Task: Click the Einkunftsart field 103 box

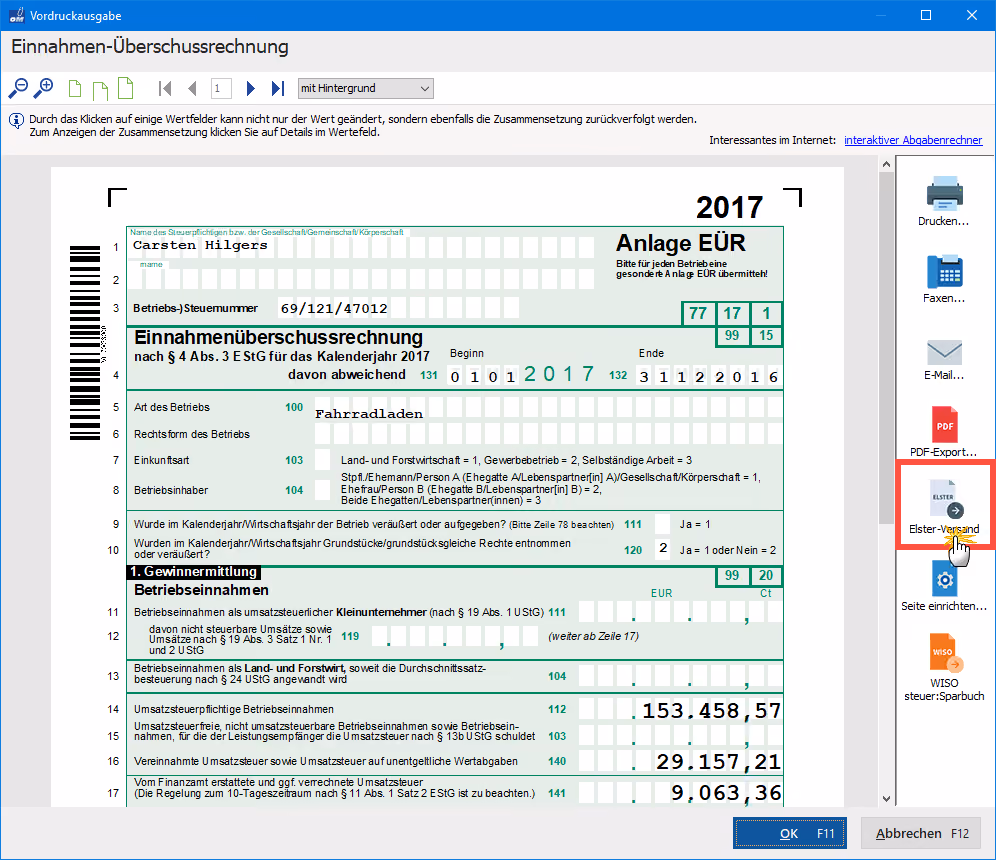Action: 323,459
